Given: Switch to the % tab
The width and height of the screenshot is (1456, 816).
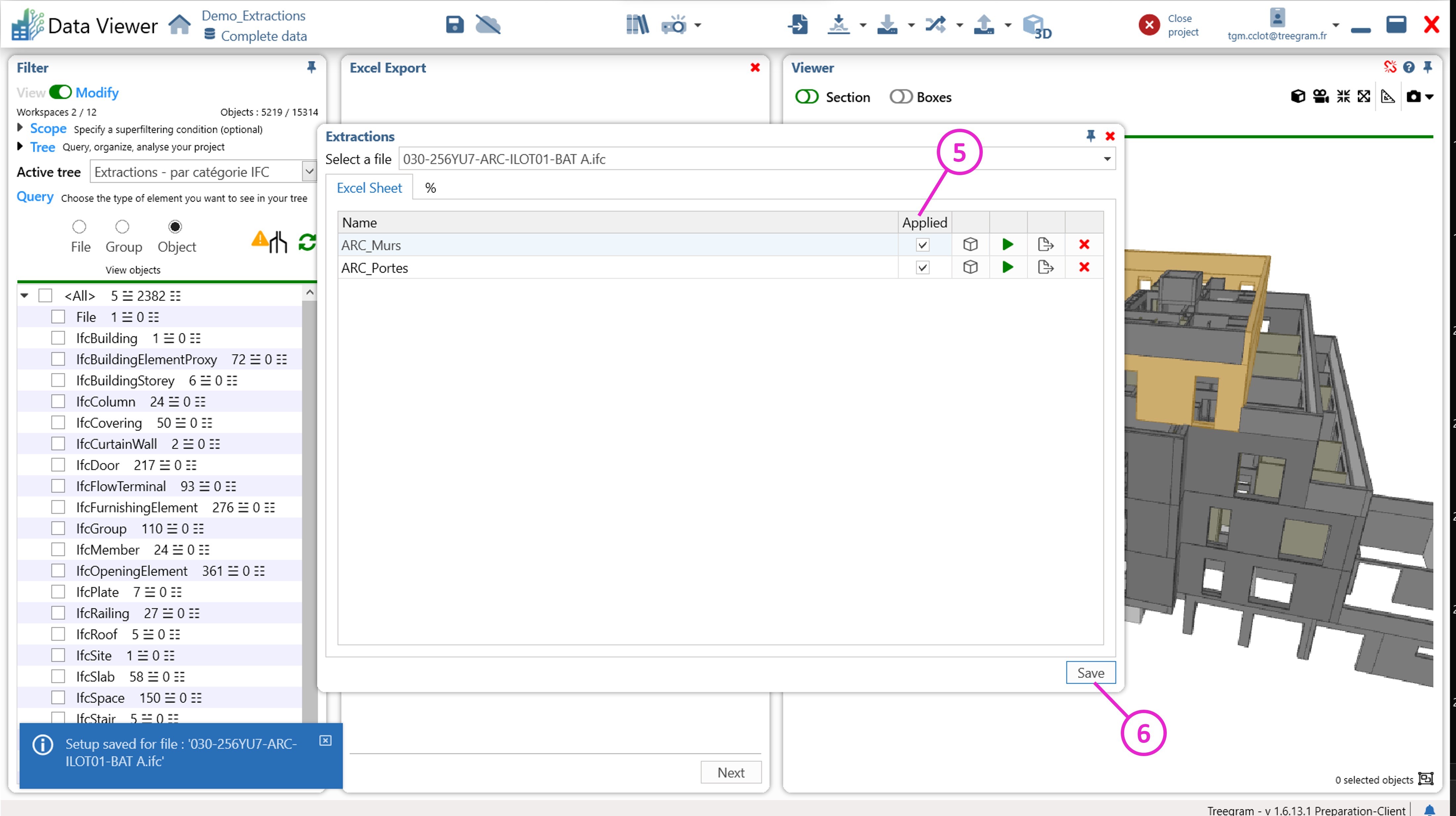Looking at the screenshot, I should coord(430,188).
